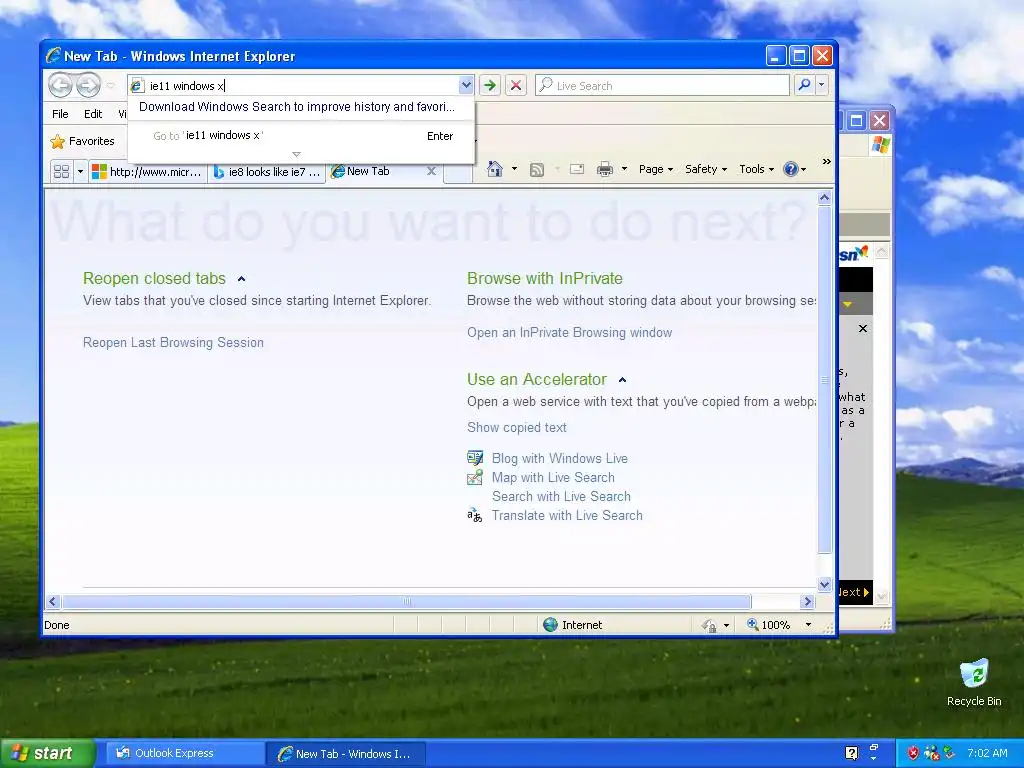Image resolution: width=1024 pixels, height=768 pixels.
Task: Switch to the ie8 looks like ie7 tab
Action: coord(267,172)
